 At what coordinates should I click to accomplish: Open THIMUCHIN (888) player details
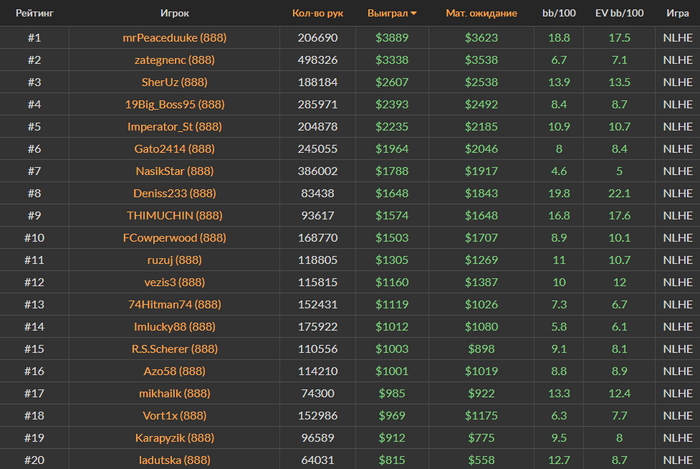175,216
